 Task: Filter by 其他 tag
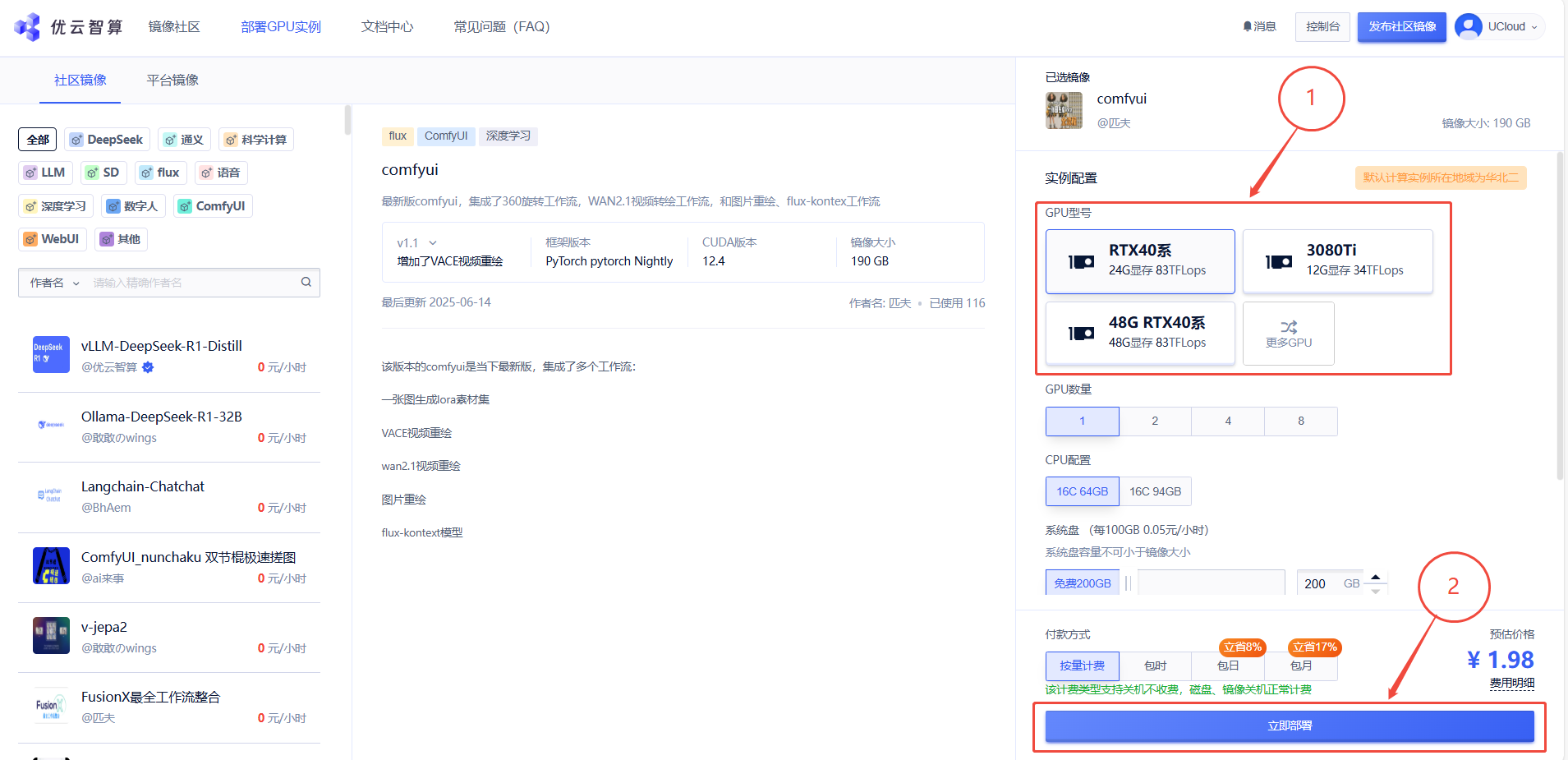coord(121,239)
